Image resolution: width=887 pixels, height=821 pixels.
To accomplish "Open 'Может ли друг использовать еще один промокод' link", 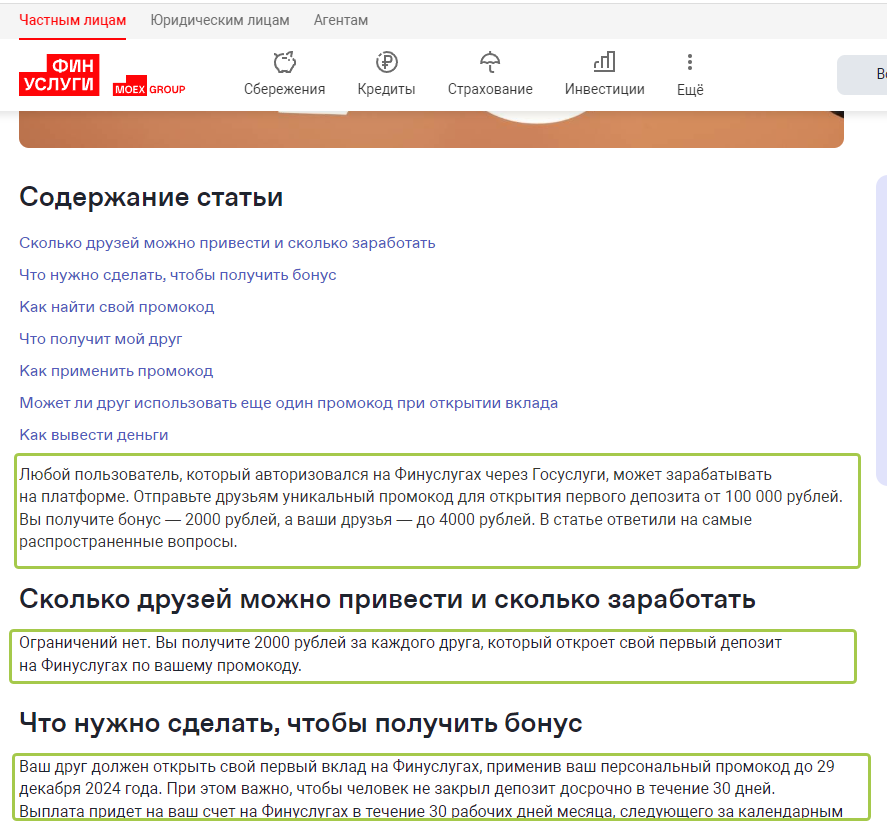I will click(288, 403).
